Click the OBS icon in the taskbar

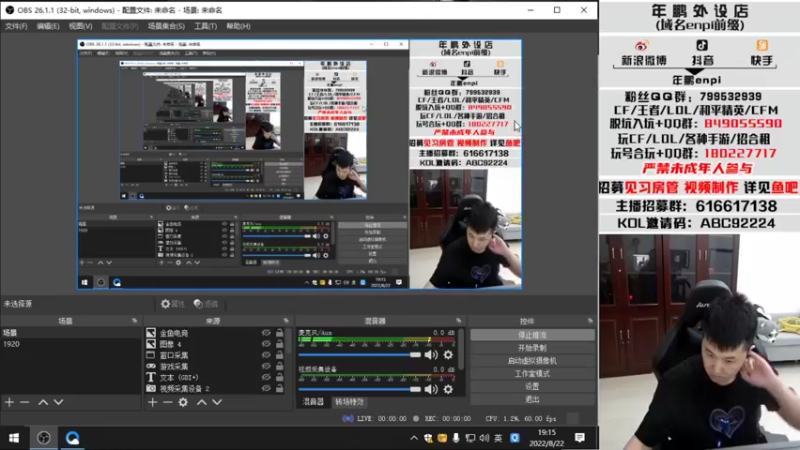pyautogui.click(x=44, y=438)
